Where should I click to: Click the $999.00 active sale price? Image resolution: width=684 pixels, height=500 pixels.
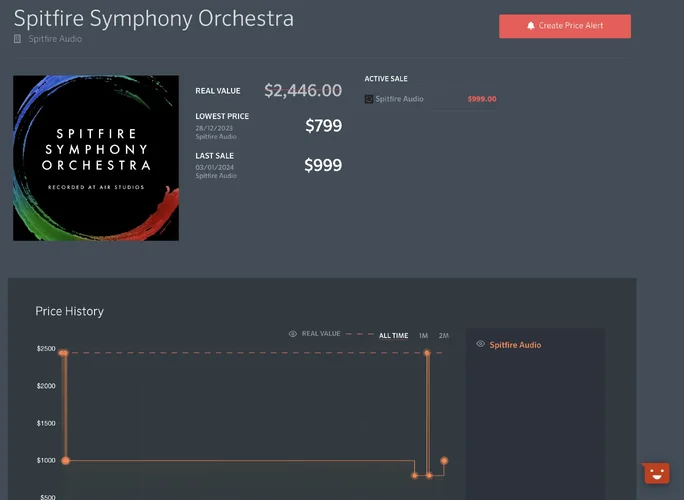click(481, 99)
